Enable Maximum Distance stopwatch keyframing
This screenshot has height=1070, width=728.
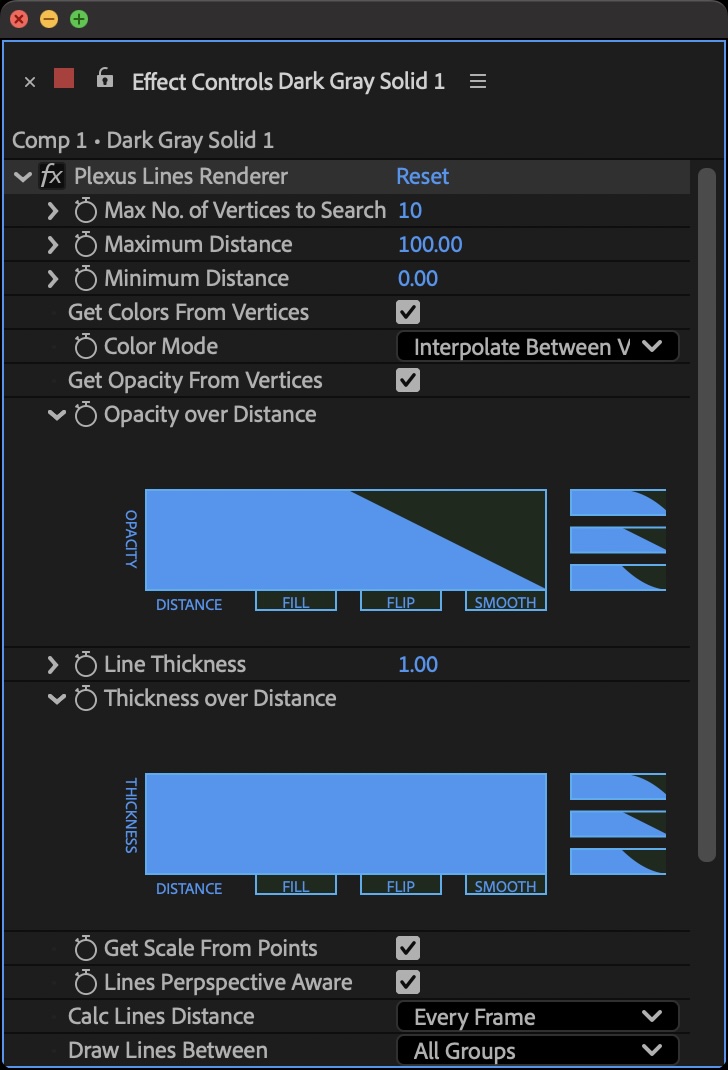[85, 244]
